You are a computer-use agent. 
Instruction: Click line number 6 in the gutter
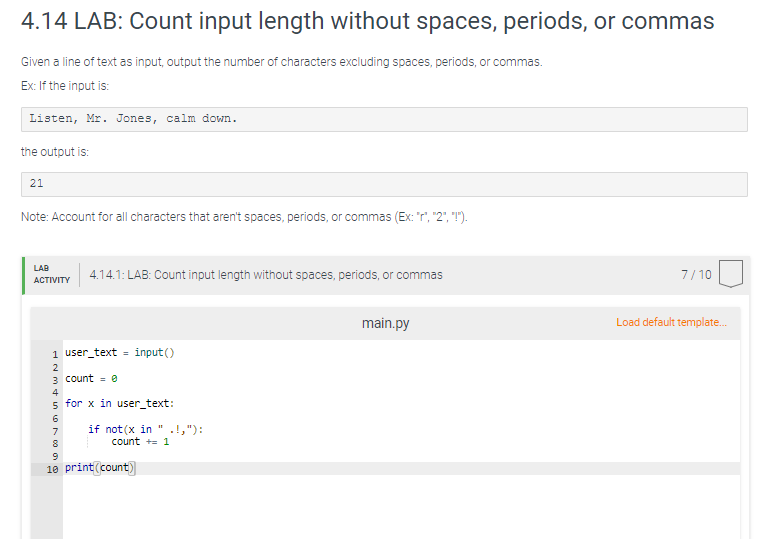[55, 418]
